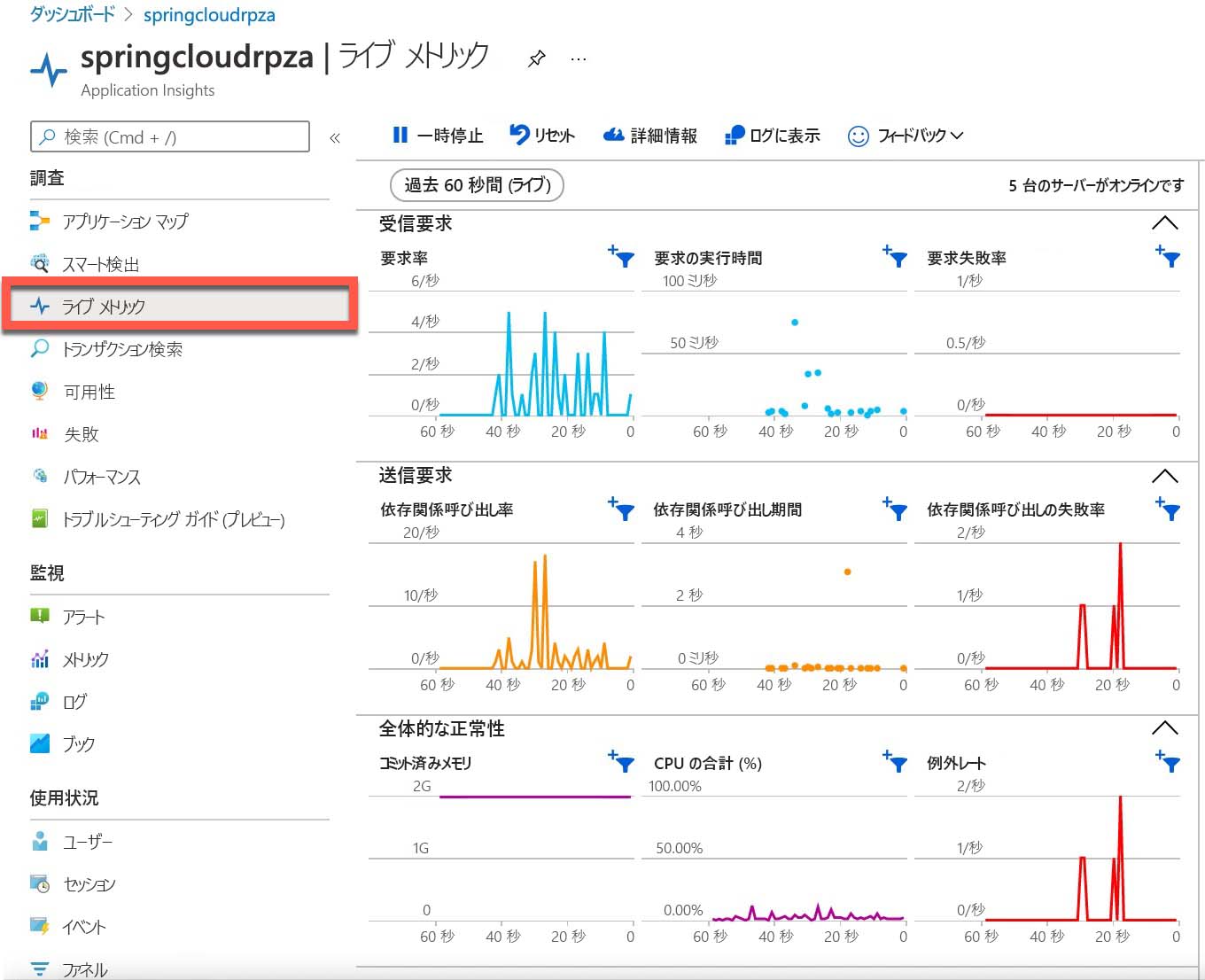Add filter to コミット済みメモリ chart
This screenshot has height=980, width=1205.
[622, 761]
